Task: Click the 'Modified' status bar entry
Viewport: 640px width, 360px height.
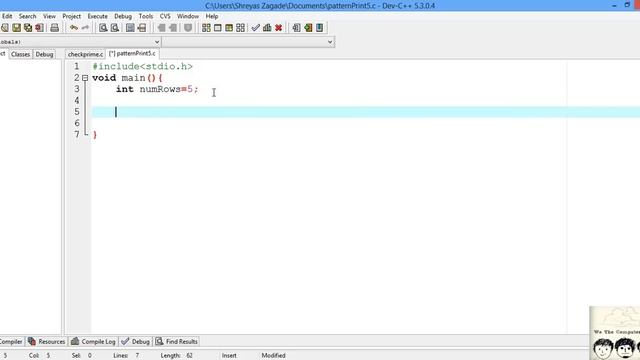Action: click(x=273, y=356)
